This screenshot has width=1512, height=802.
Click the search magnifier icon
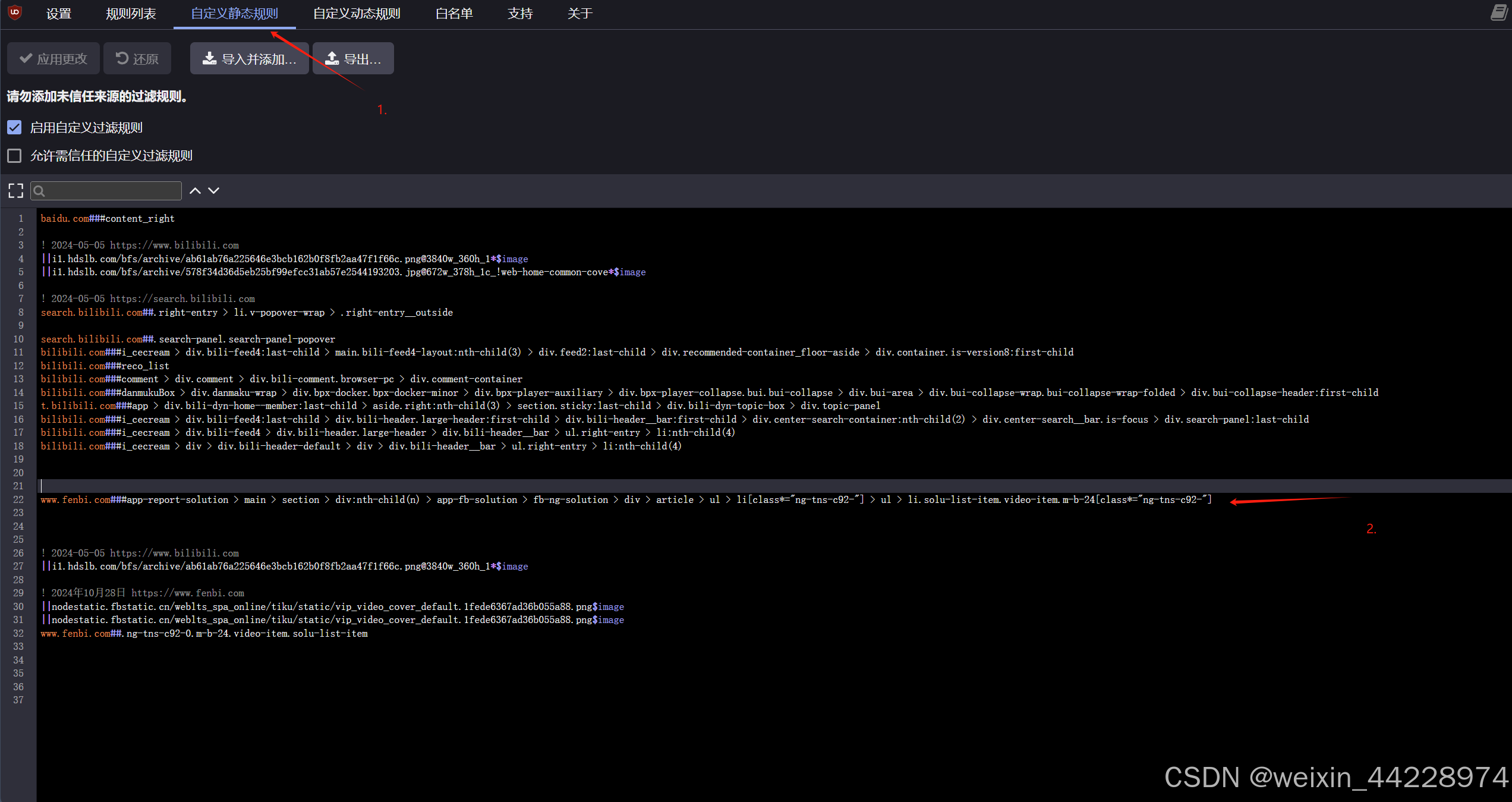(39, 191)
